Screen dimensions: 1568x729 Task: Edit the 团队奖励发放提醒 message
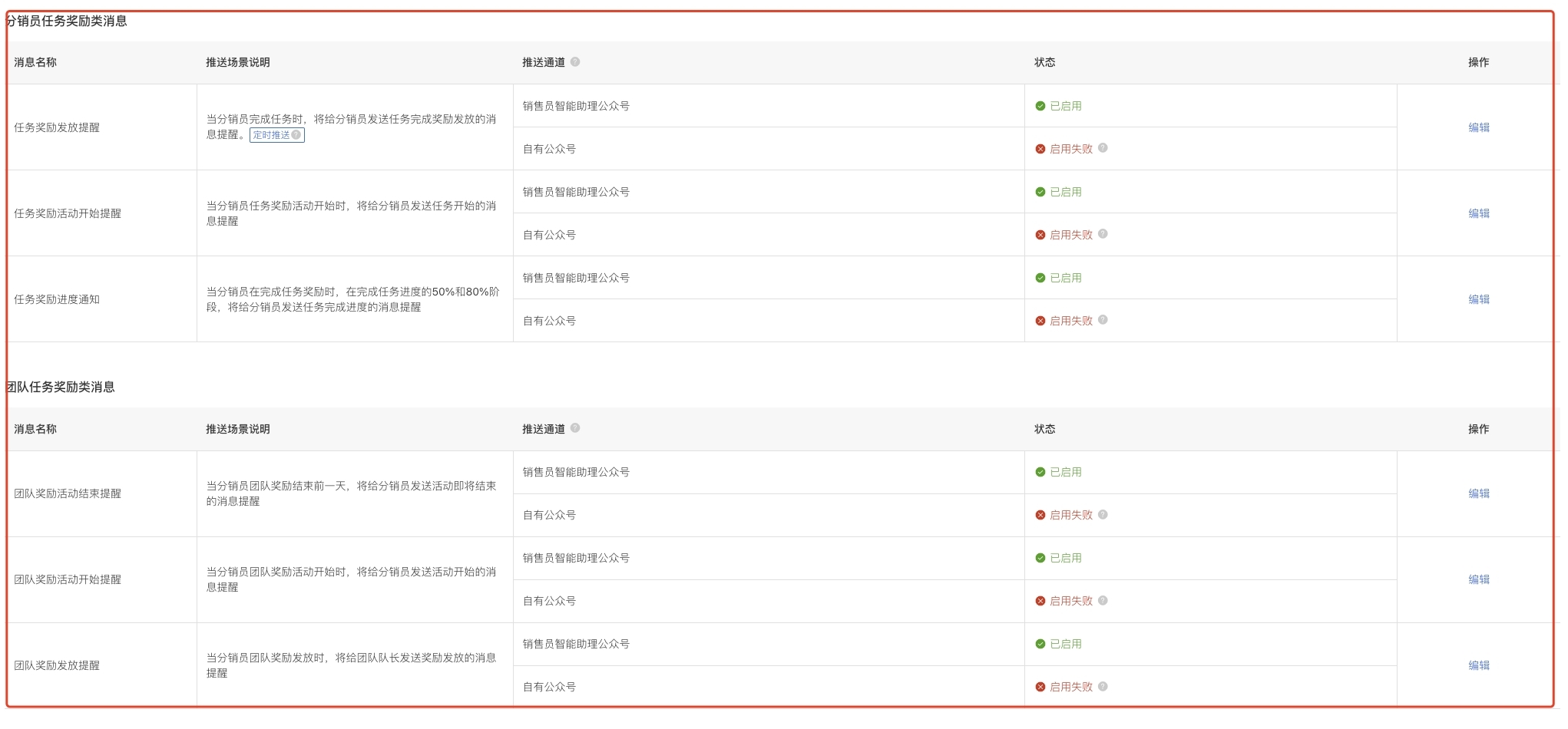(1479, 665)
